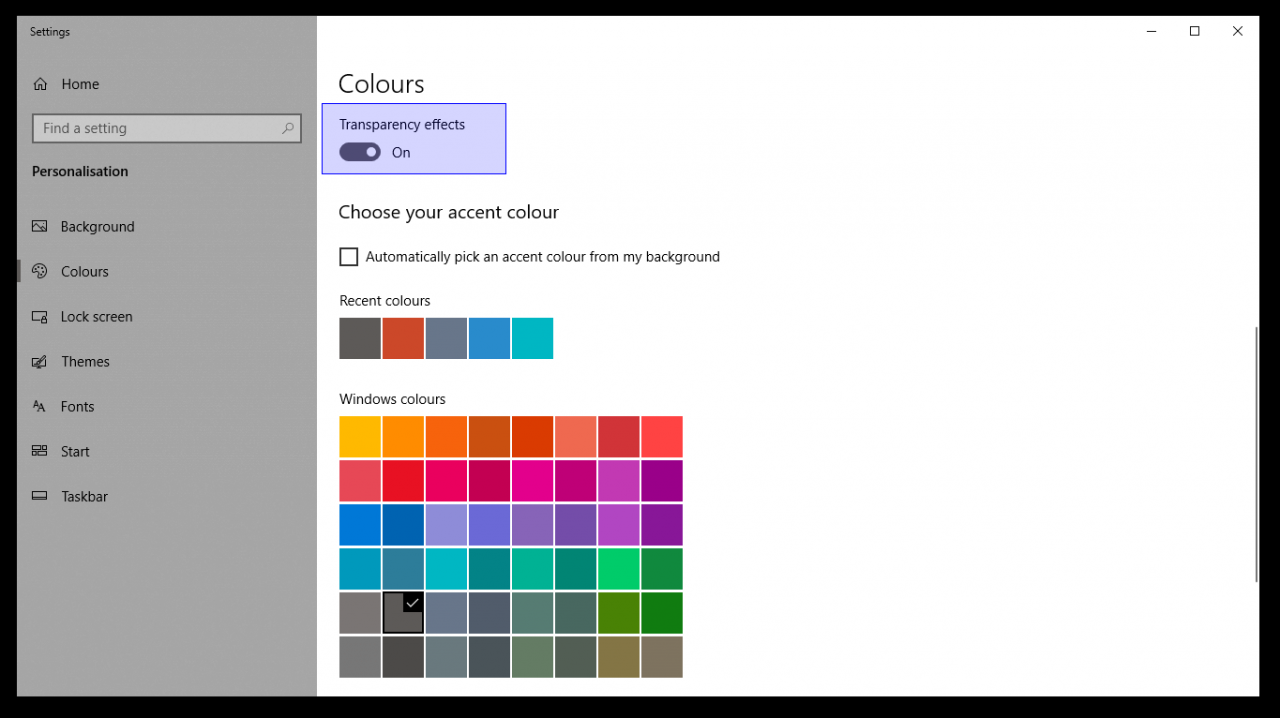Select the Themes menu item
Image resolution: width=1280 pixels, height=718 pixels.
pos(85,362)
